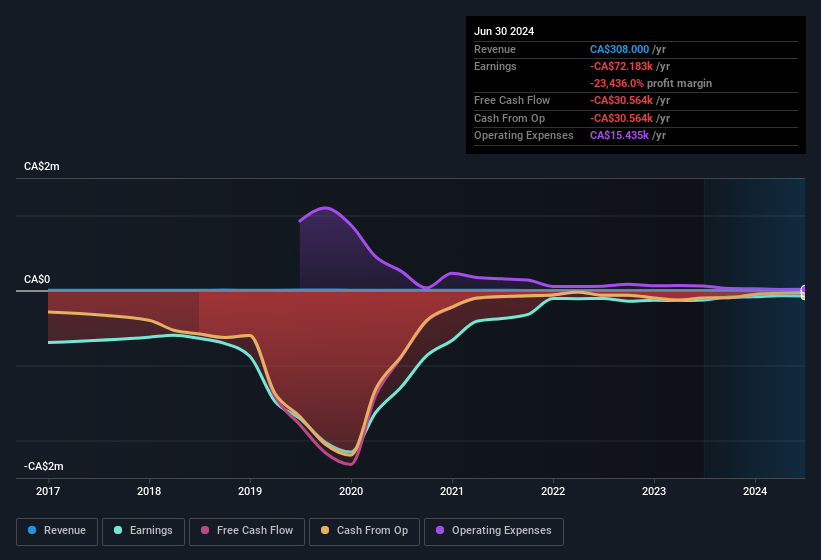Click the teal Earnings legend dot
Screen dimensions: 821x560
click(118, 530)
